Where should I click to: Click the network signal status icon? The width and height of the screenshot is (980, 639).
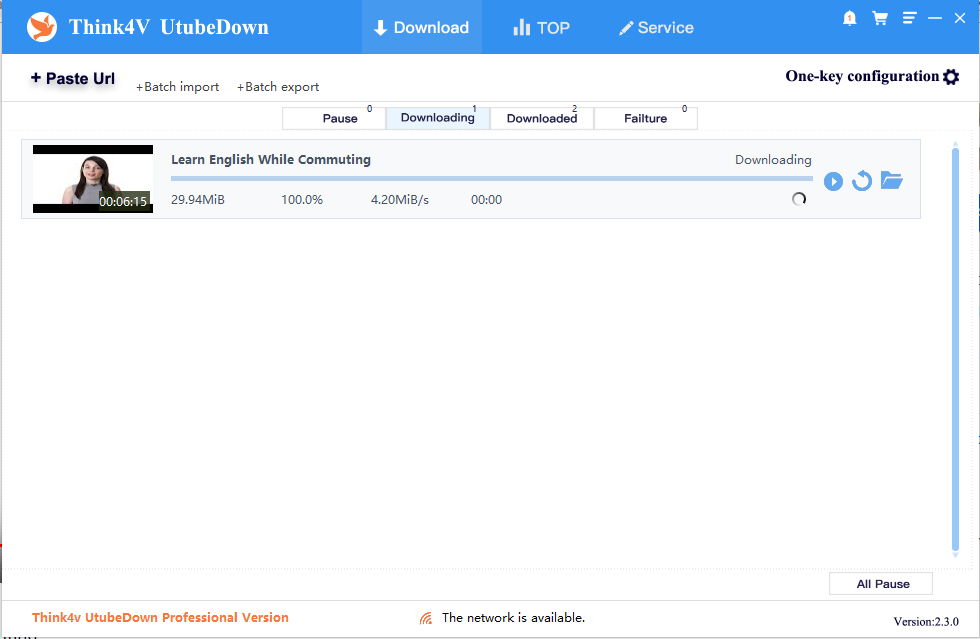(x=426, y=618)
